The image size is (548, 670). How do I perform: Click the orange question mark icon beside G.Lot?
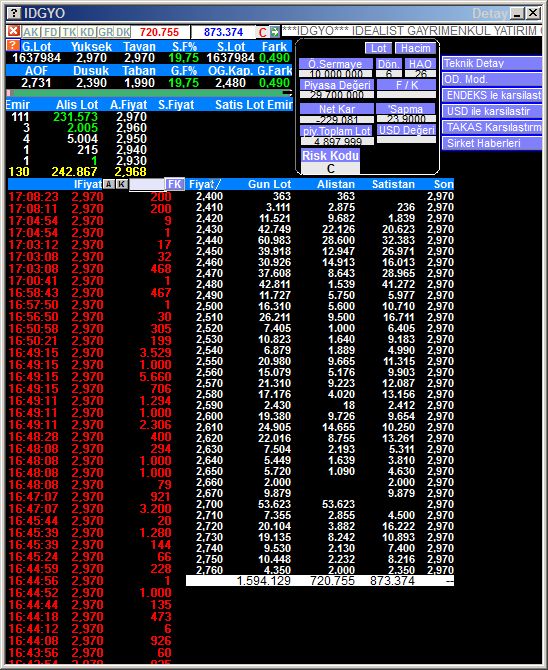[x=13, y=45]
